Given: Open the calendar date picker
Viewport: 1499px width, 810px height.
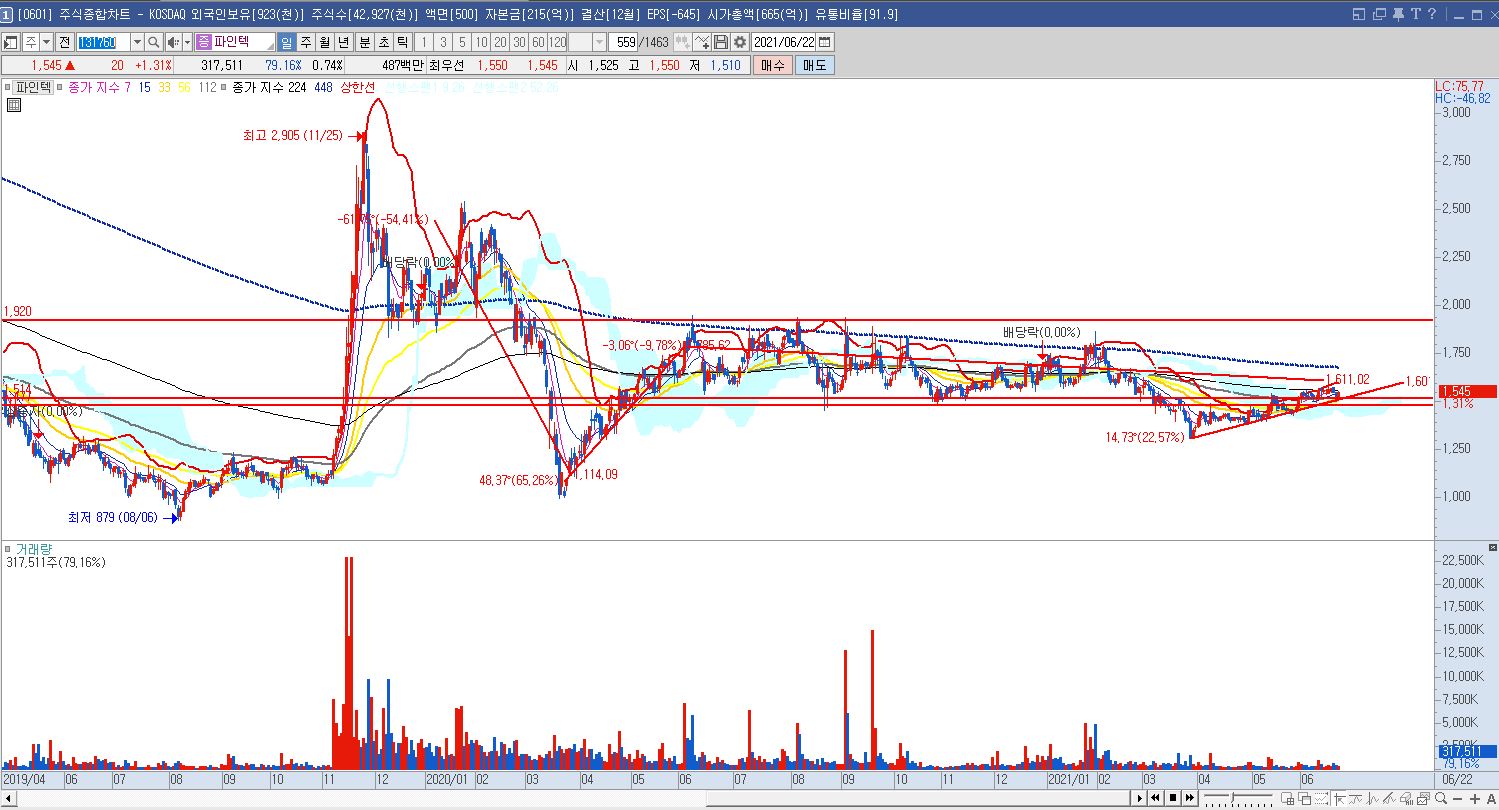Looking at the screenshot, I should click(x=824, y=42).
